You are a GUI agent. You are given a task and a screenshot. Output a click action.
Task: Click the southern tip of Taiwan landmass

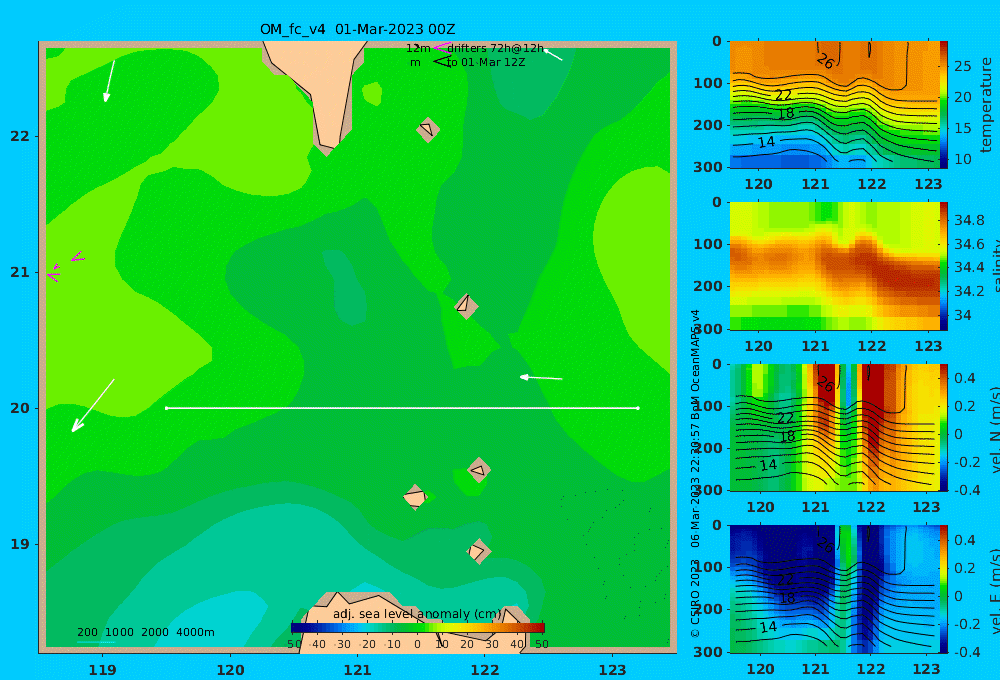[327, 149]
